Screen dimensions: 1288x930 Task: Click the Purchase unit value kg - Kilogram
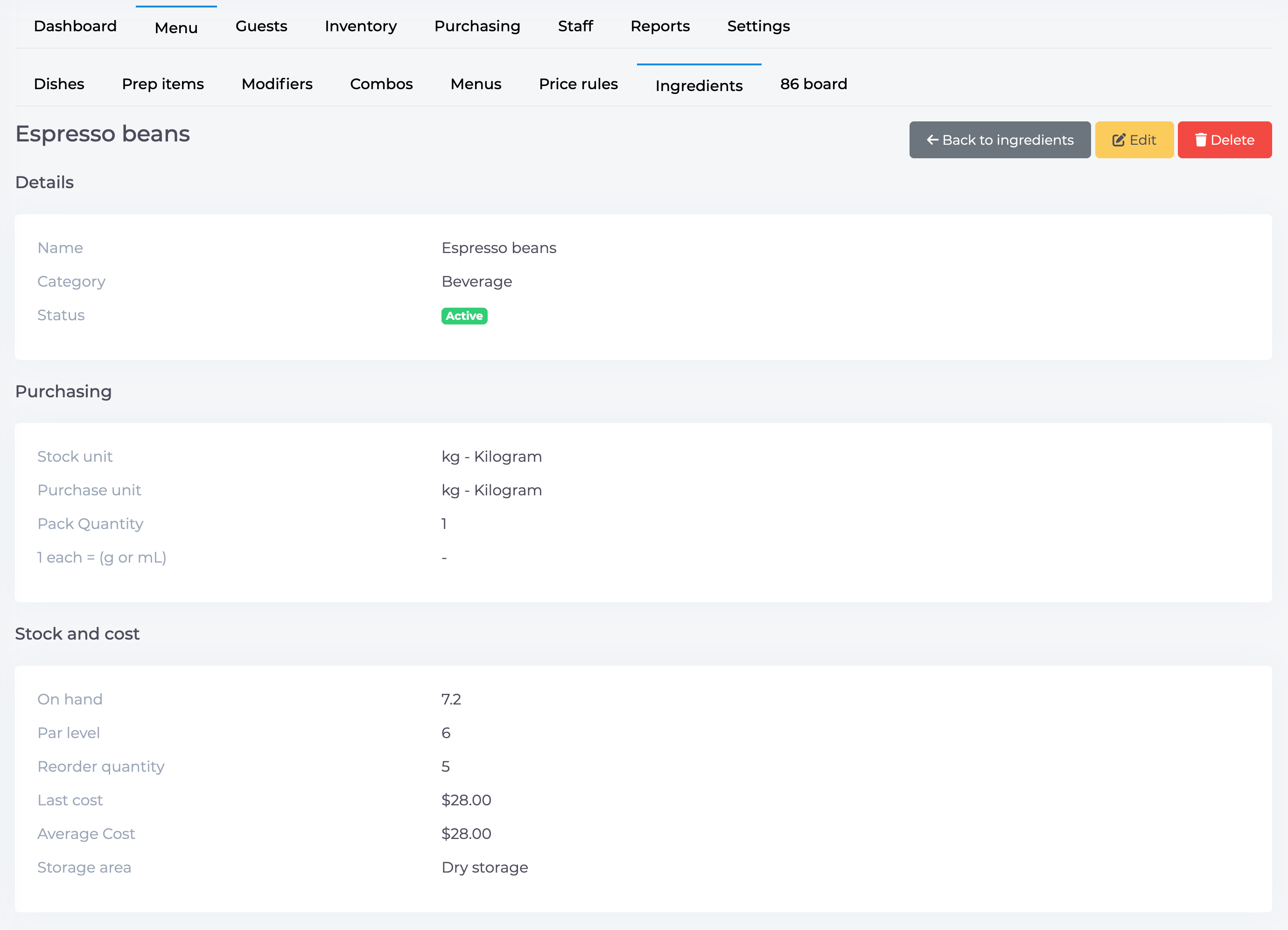point(491,490)
